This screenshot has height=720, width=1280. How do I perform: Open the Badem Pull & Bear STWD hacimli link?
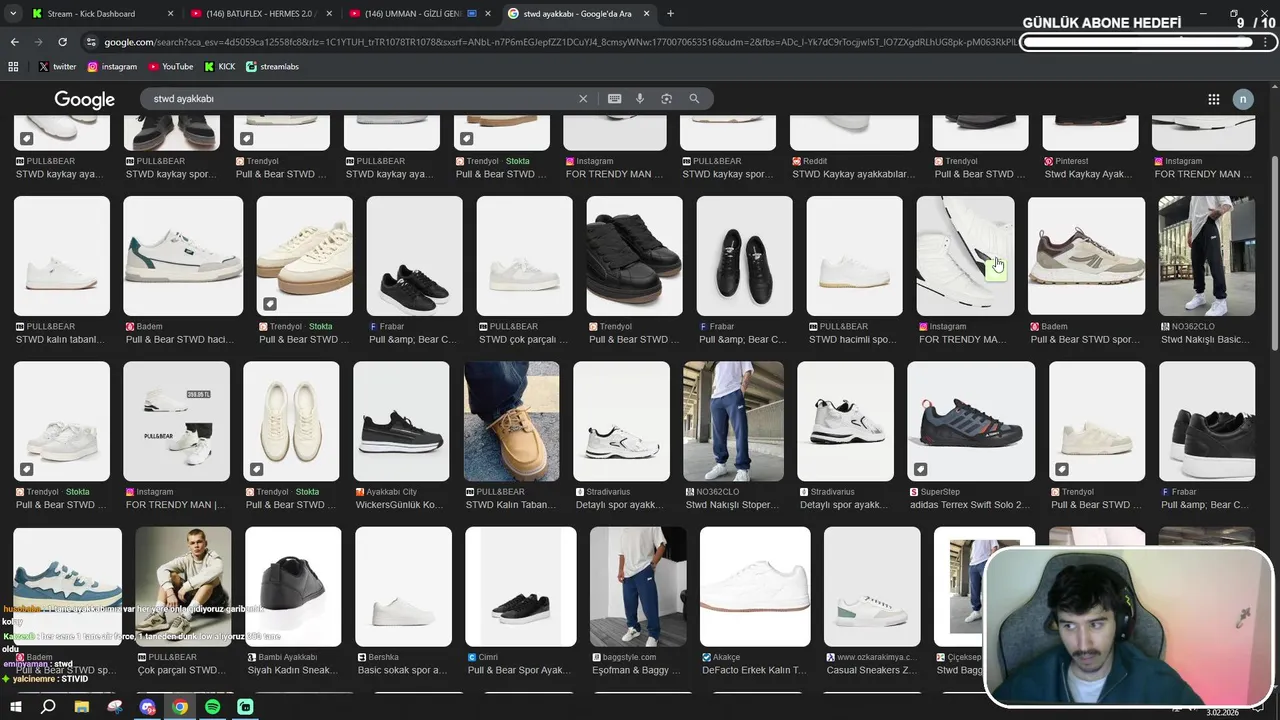click(180, 339)
